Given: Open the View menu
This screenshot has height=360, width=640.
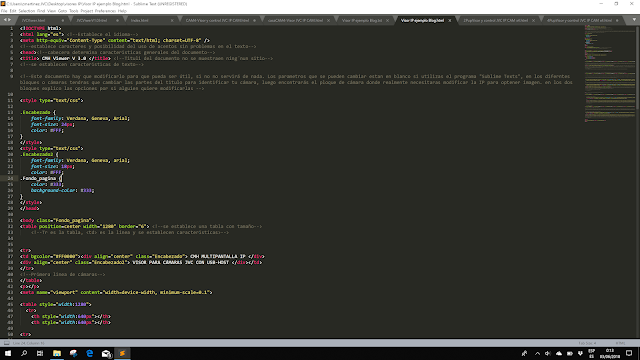Looking at the screenshot, I should tap(51, 11).
